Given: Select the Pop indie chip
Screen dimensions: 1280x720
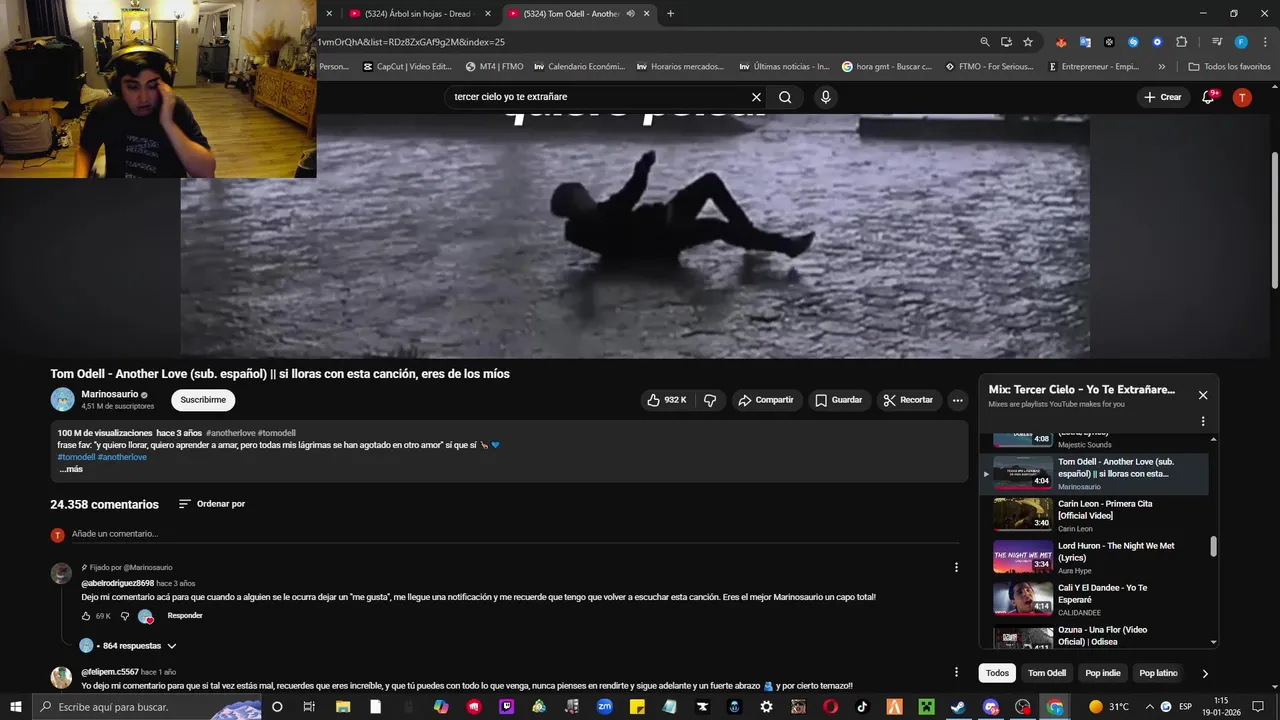Looking at the screenshot, I should point(1103,673).
